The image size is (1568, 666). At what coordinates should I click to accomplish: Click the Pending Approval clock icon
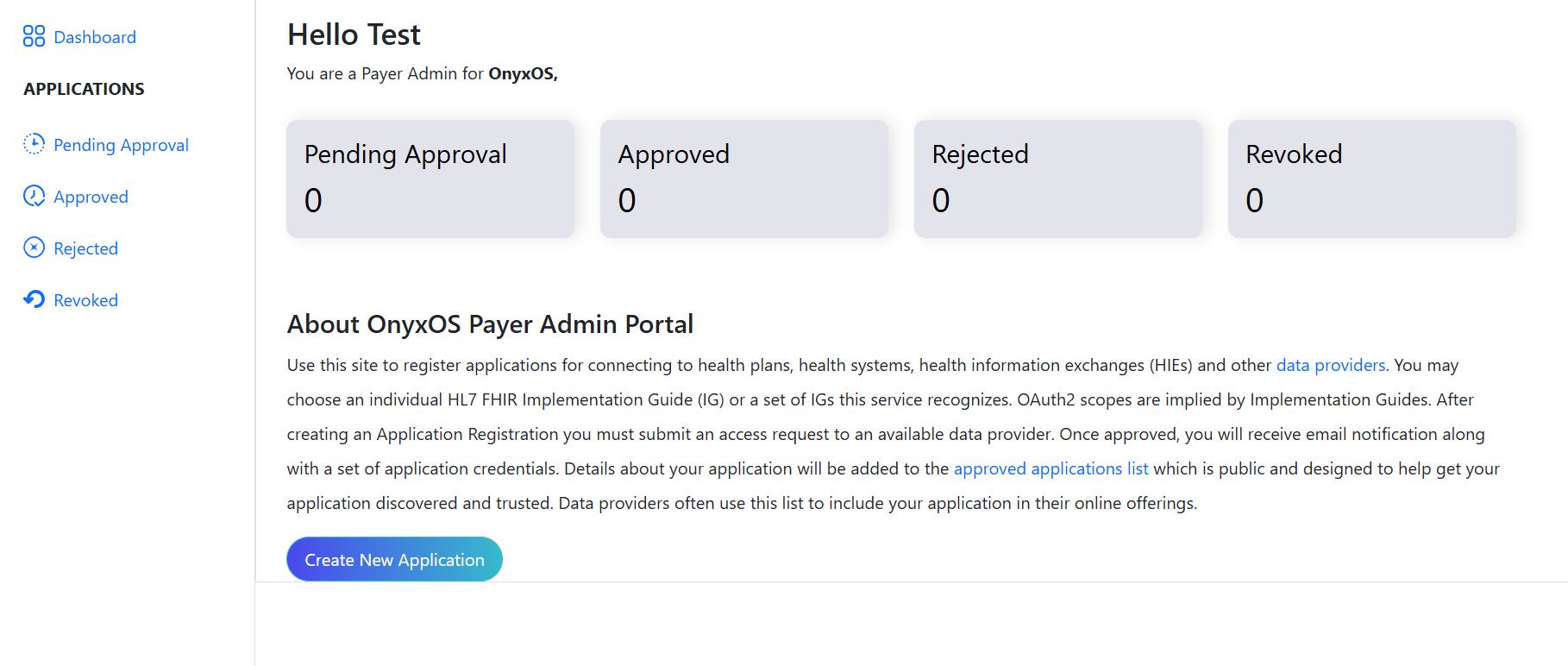[x=34, y=144]
